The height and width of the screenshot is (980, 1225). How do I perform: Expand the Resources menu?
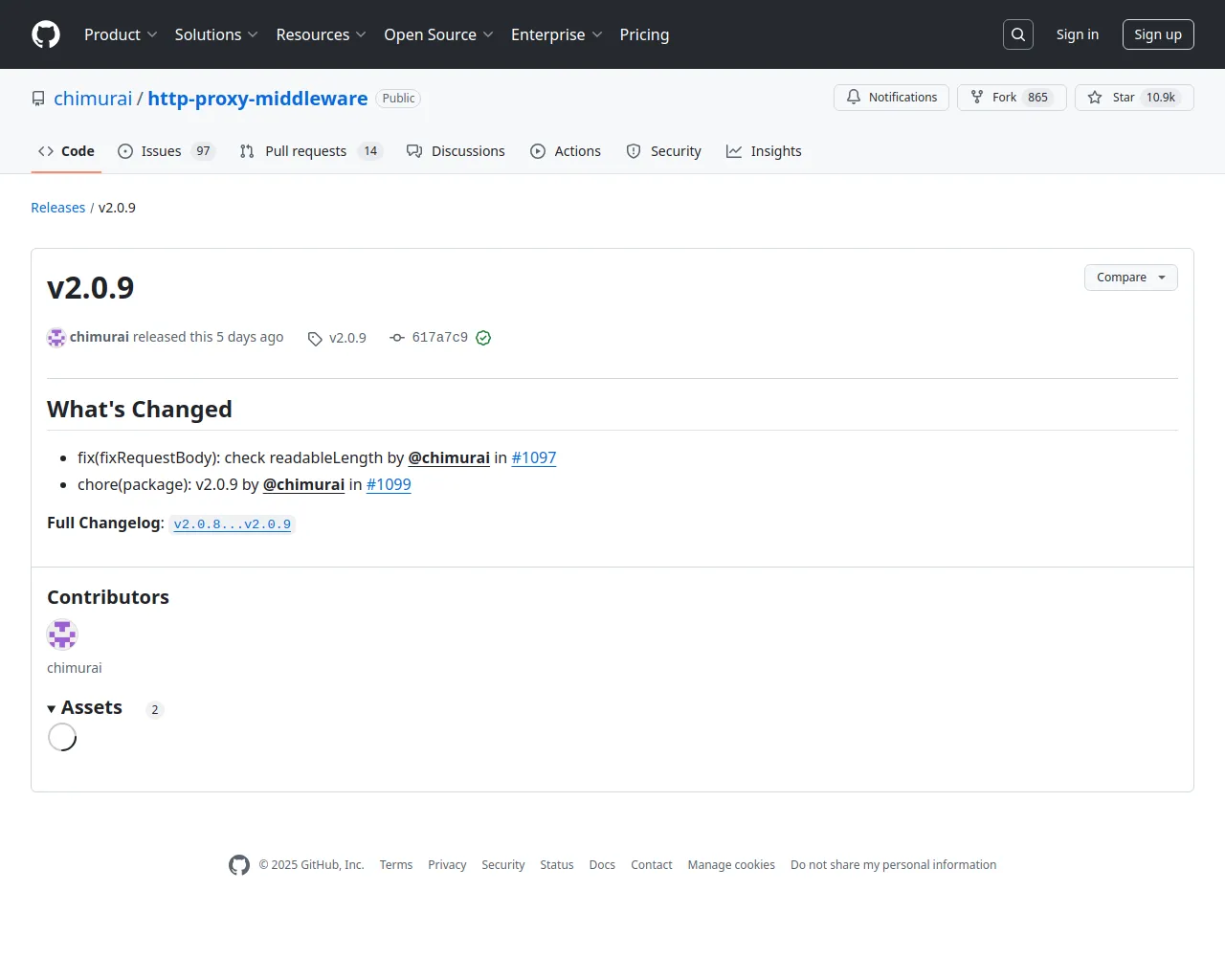[321, 34]
